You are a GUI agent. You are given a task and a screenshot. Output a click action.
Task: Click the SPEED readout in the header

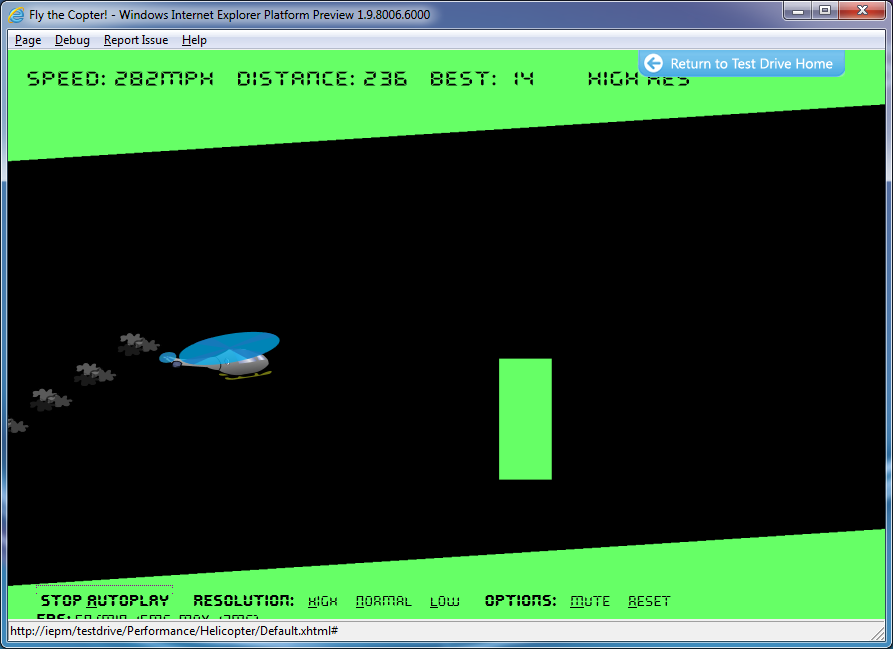point(120,78)
